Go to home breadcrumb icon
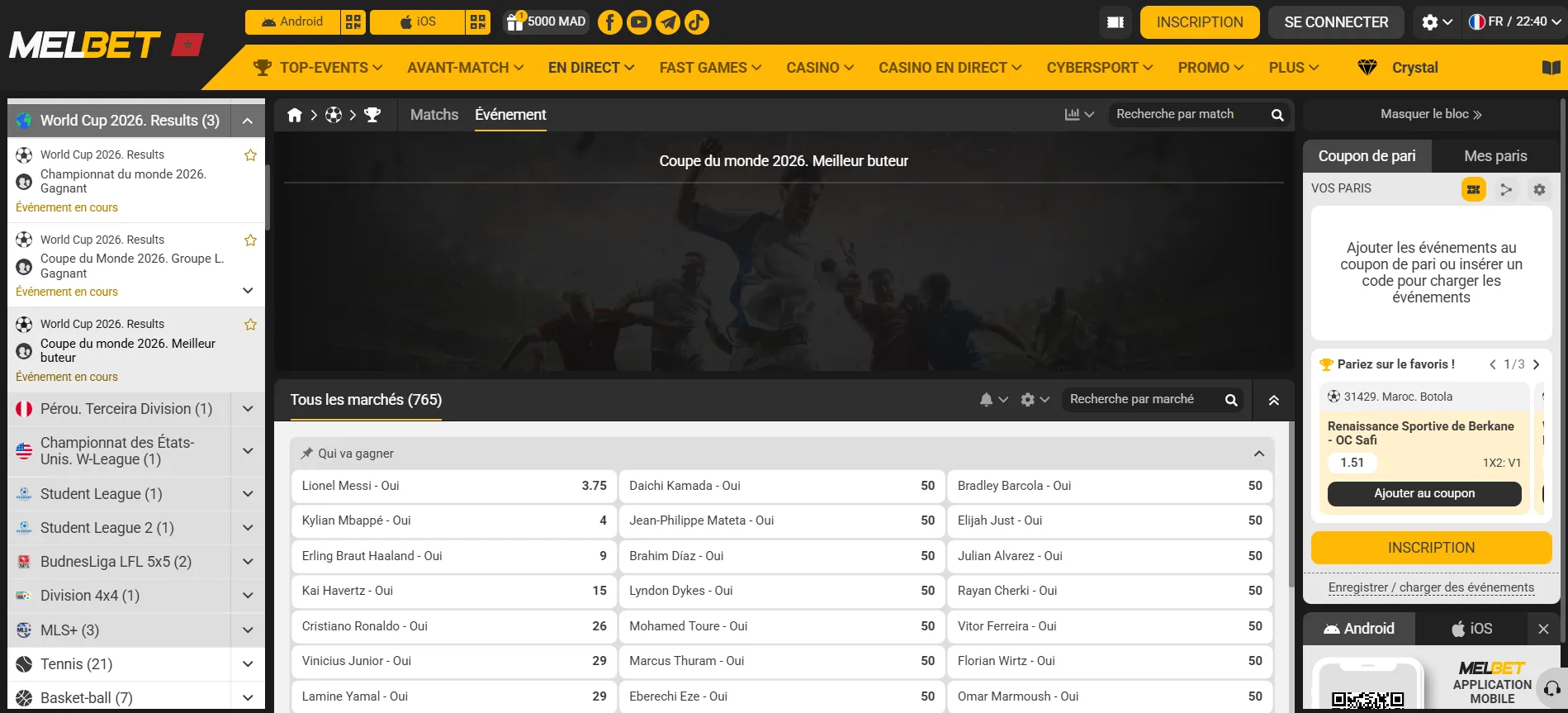The width and height of the screenshot is (1568, 713). (x=295, y=115)
